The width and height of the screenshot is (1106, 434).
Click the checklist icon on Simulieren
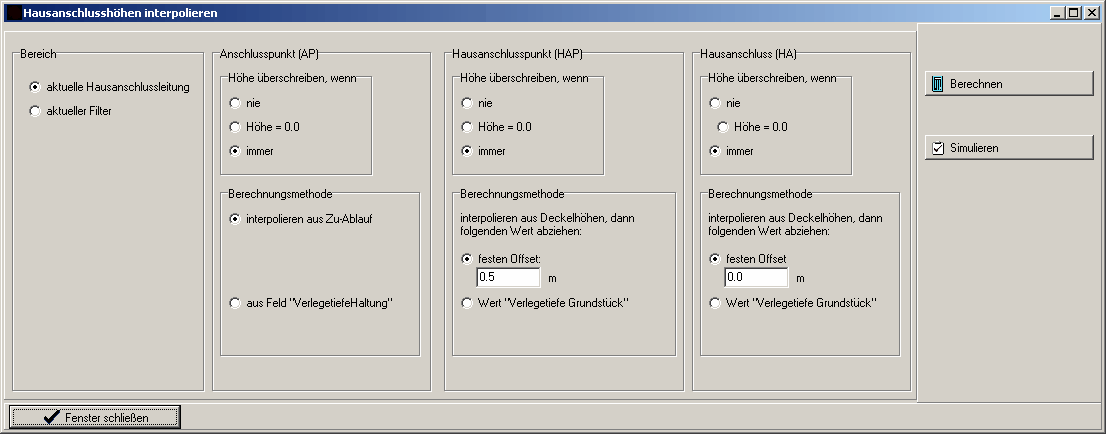coord(937,148)
